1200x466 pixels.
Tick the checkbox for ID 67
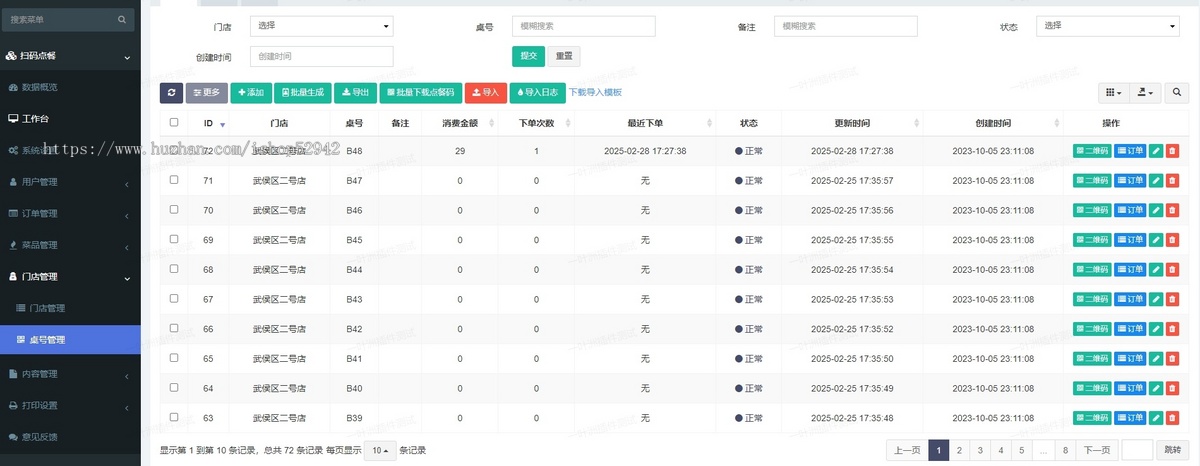pyautogui.click(x=174, y=298)
